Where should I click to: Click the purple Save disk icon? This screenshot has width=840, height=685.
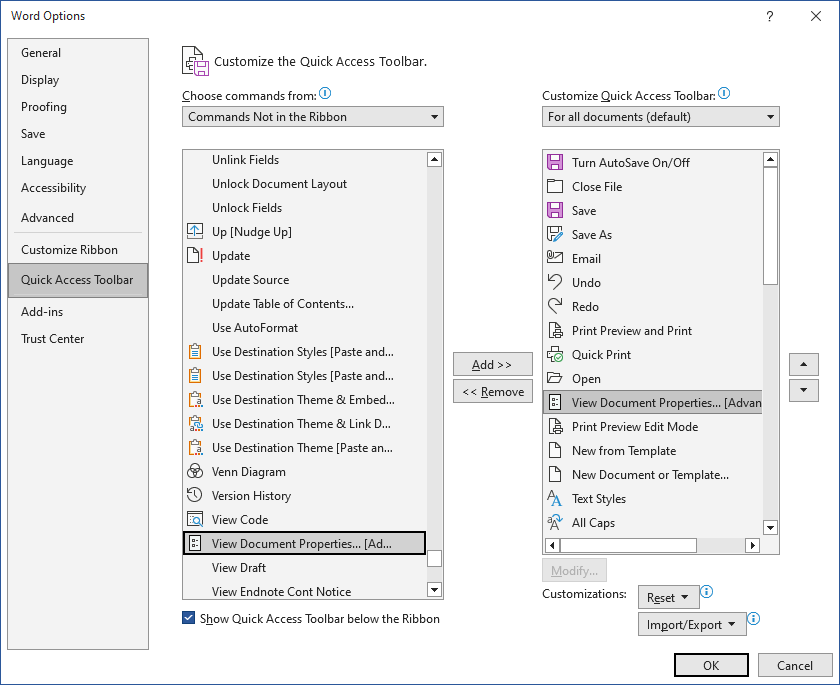555,210
